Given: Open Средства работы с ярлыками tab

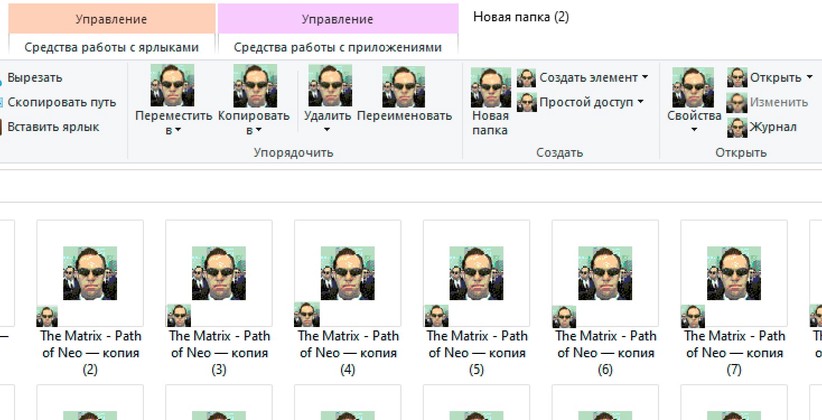Looking at the screenshot, I should click(111, 47).
